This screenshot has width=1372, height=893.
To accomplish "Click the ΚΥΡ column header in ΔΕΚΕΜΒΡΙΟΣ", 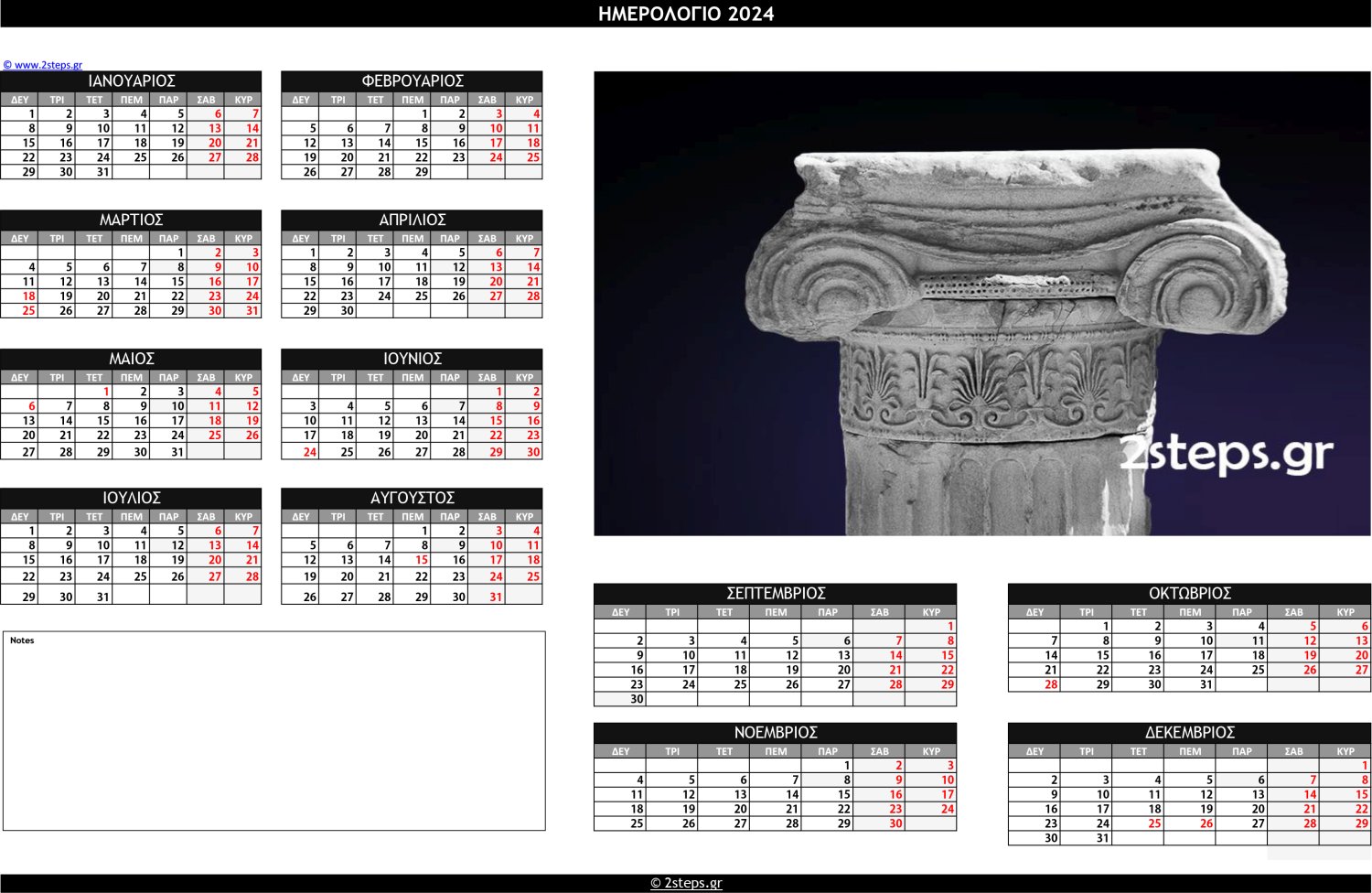I will [1345, 751].
